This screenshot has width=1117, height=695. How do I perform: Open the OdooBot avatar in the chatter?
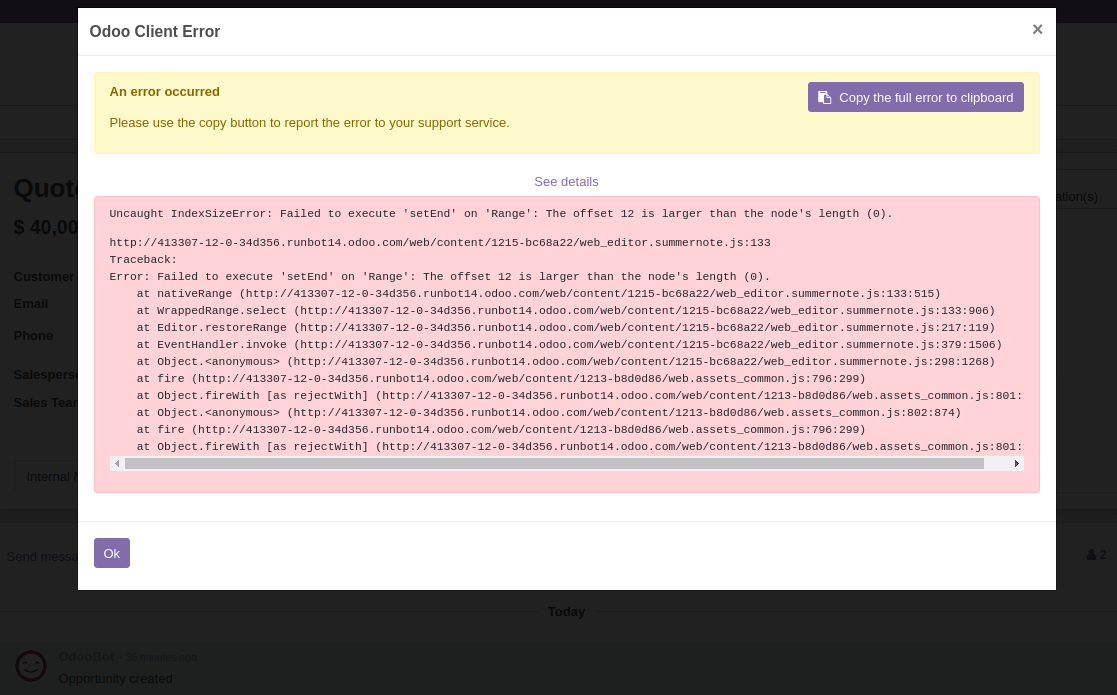[x=31, y=666]
